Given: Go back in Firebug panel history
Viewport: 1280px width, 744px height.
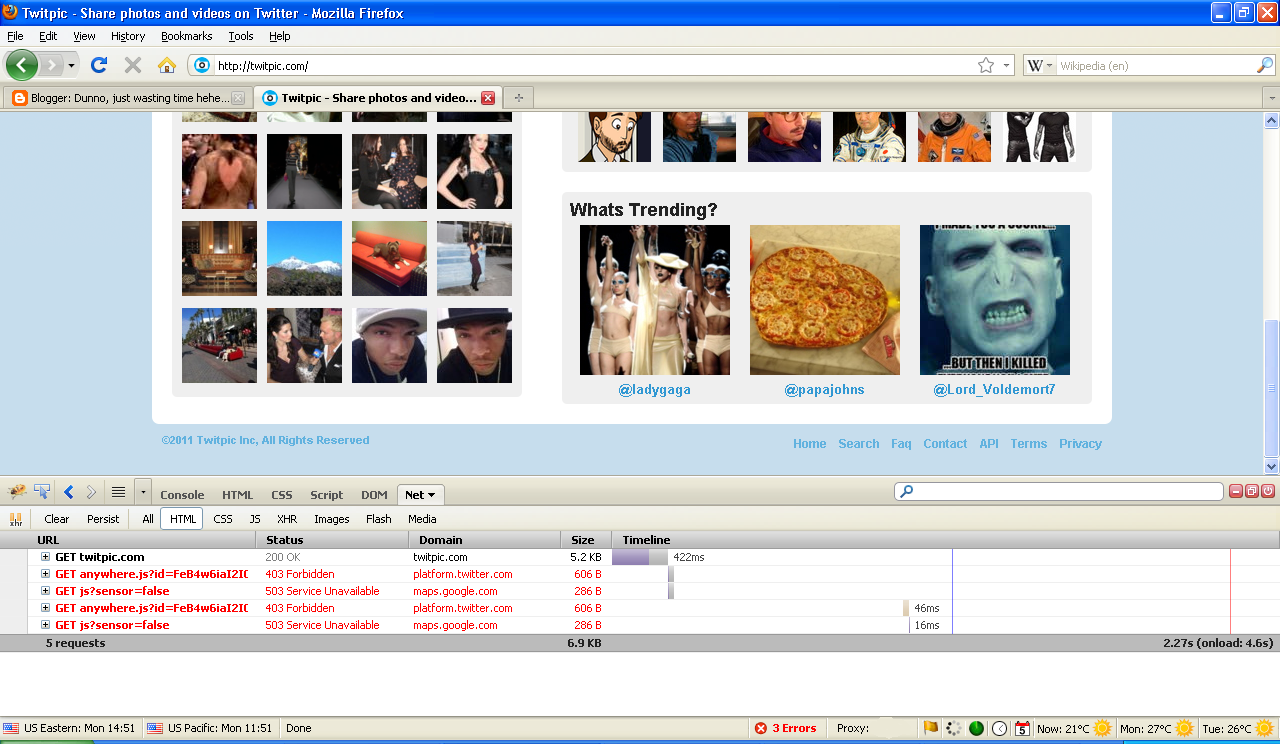Looking at the screenshot, I should pos(69,492).
